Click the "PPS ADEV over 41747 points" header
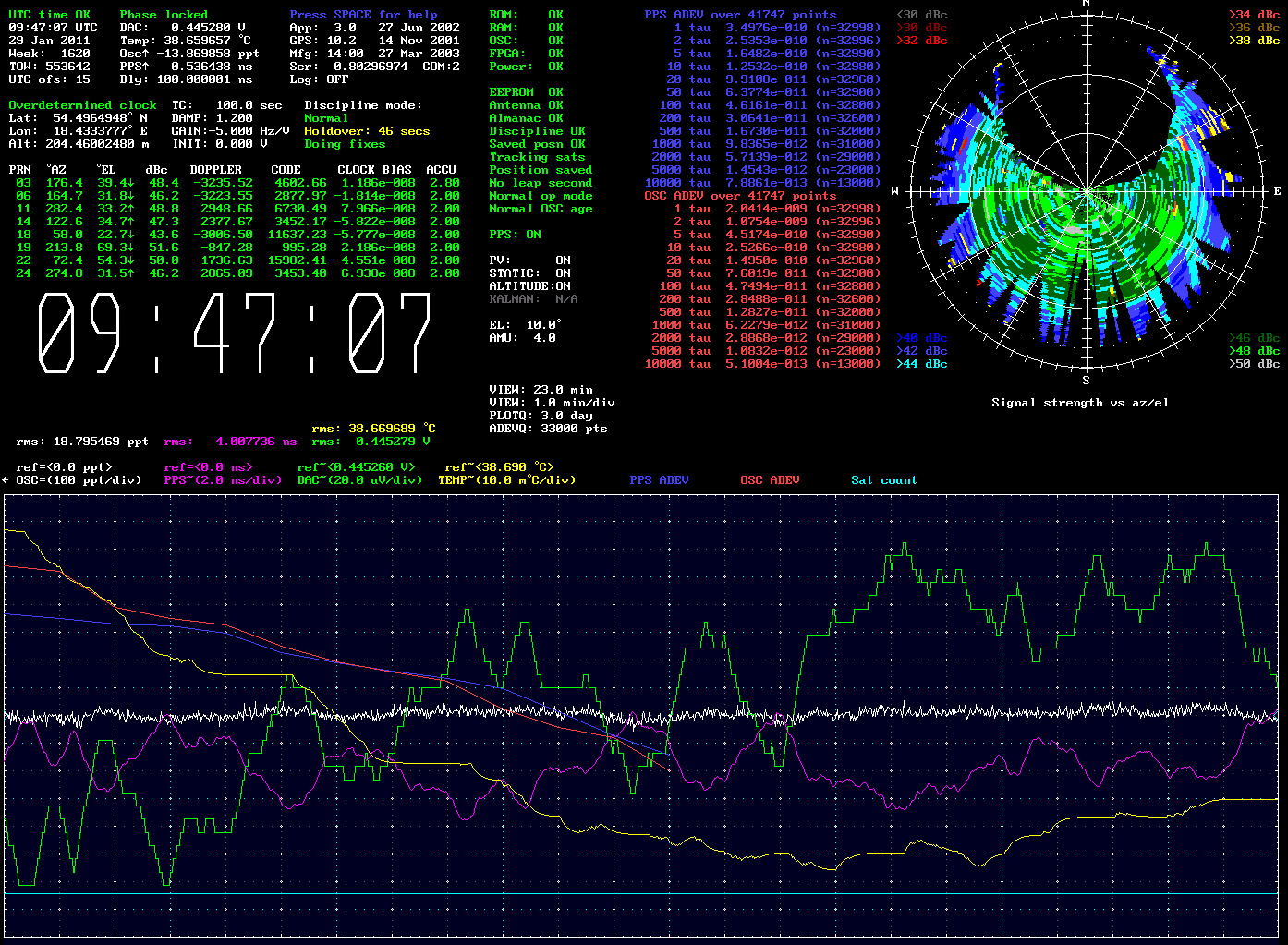This screenshot has height=945, width=1288. (x=740, y=15)
